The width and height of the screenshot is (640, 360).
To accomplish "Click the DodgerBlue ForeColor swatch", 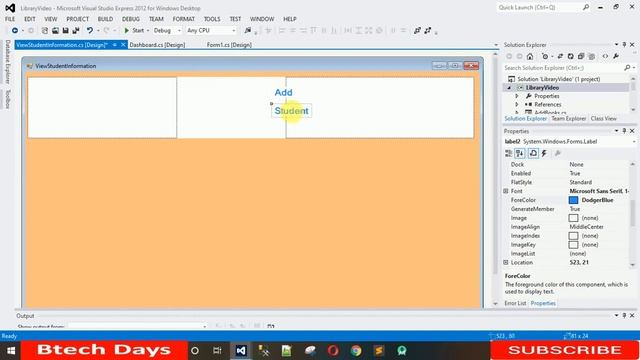I will [x=573, y=200].
